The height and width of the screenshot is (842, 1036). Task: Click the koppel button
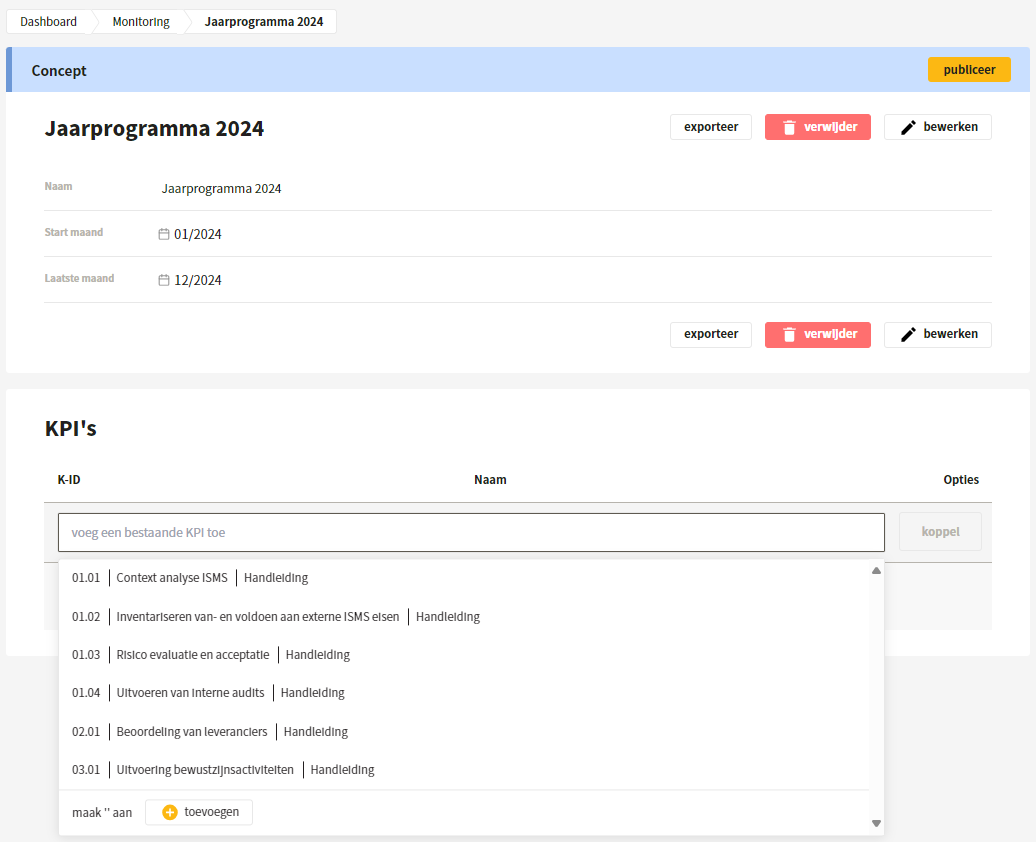tap(940, 532)
